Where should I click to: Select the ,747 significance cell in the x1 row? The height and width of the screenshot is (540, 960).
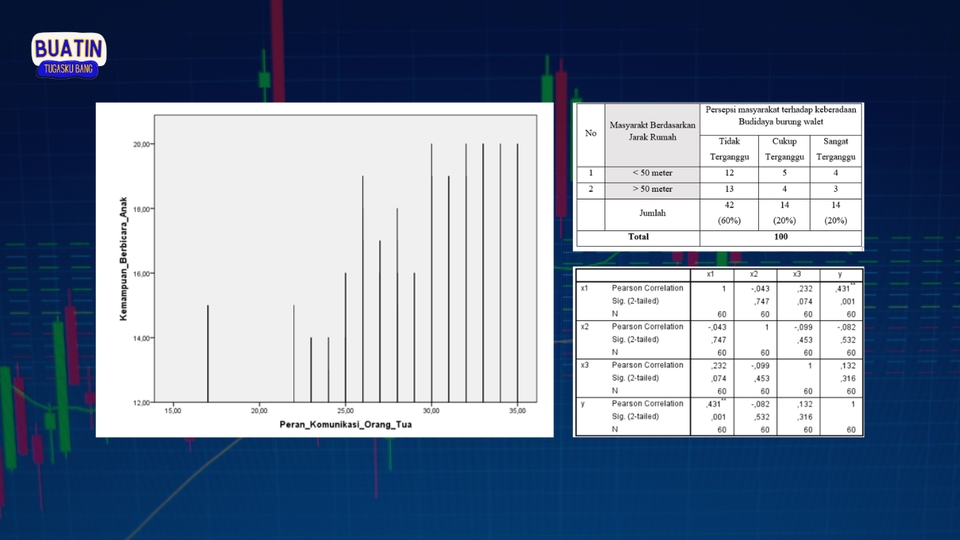(761, 301)
